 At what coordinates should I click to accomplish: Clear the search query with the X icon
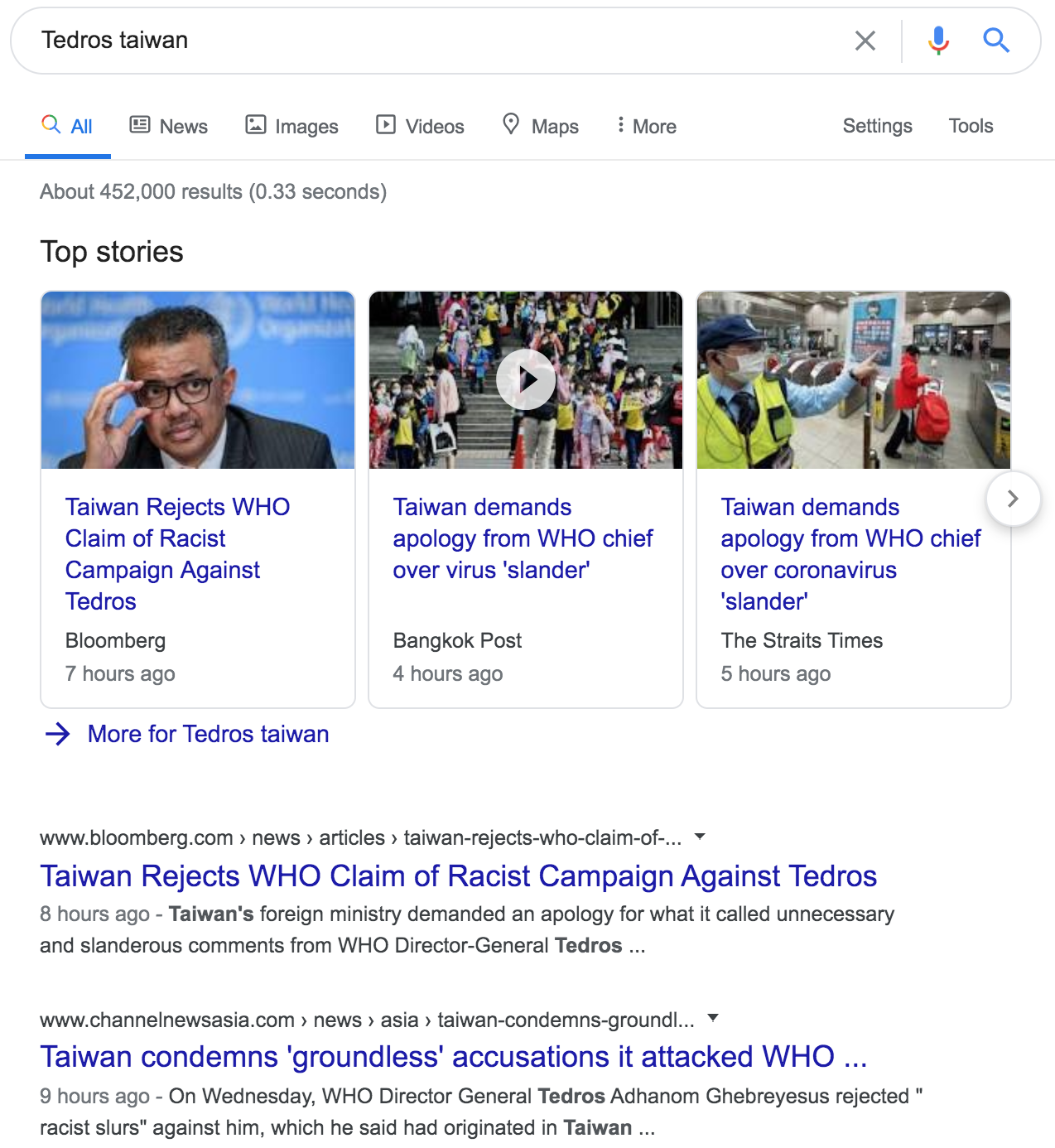coord(865,41)
